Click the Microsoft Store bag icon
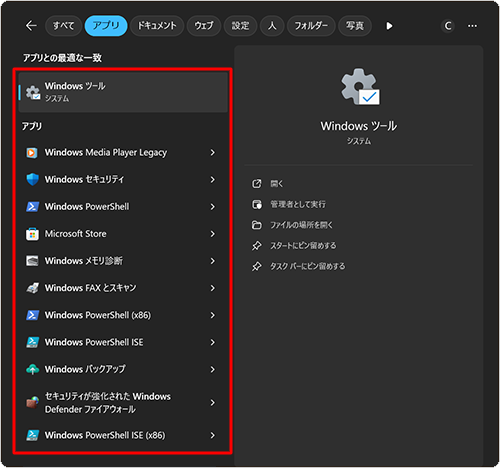Viewport: 500px width, 468px height. click(32, 234)
